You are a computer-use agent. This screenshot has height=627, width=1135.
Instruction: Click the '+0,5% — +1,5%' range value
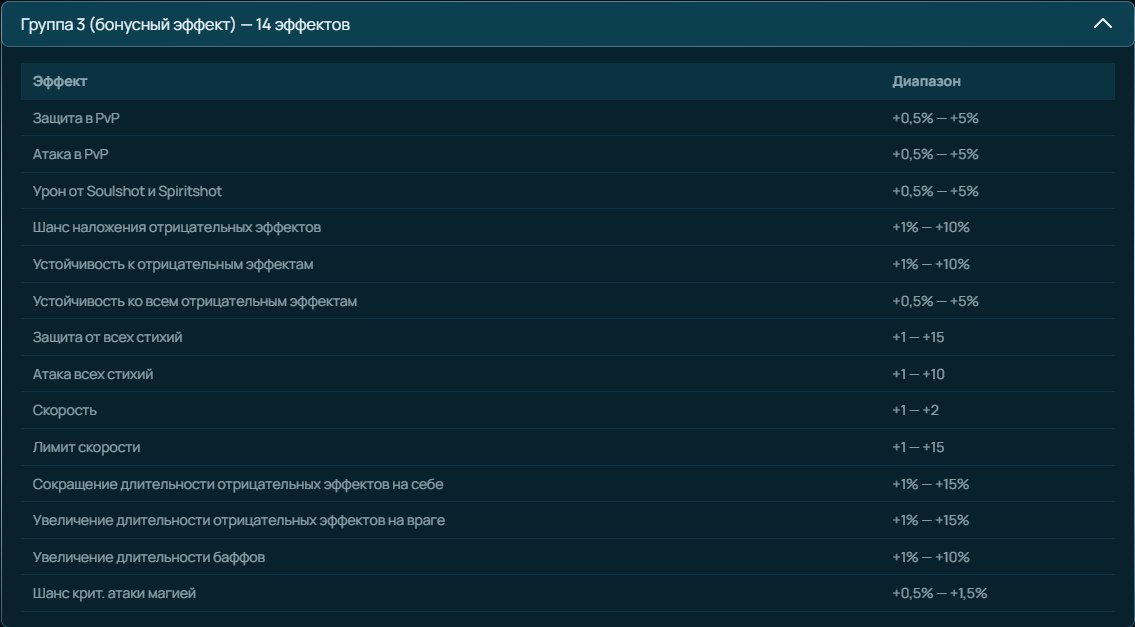tap(940, 594)
